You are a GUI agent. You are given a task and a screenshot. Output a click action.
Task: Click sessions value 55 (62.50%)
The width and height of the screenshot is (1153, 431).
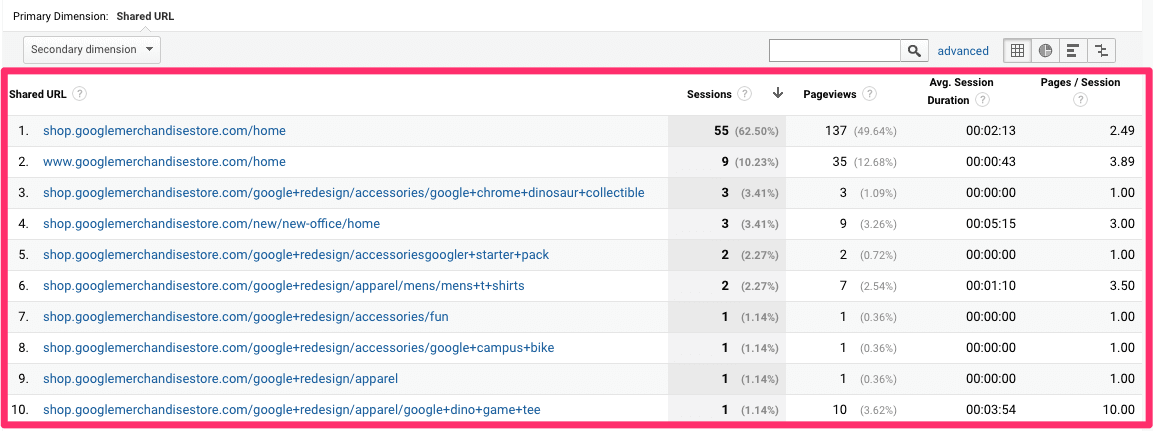click(x=746, y=131)
